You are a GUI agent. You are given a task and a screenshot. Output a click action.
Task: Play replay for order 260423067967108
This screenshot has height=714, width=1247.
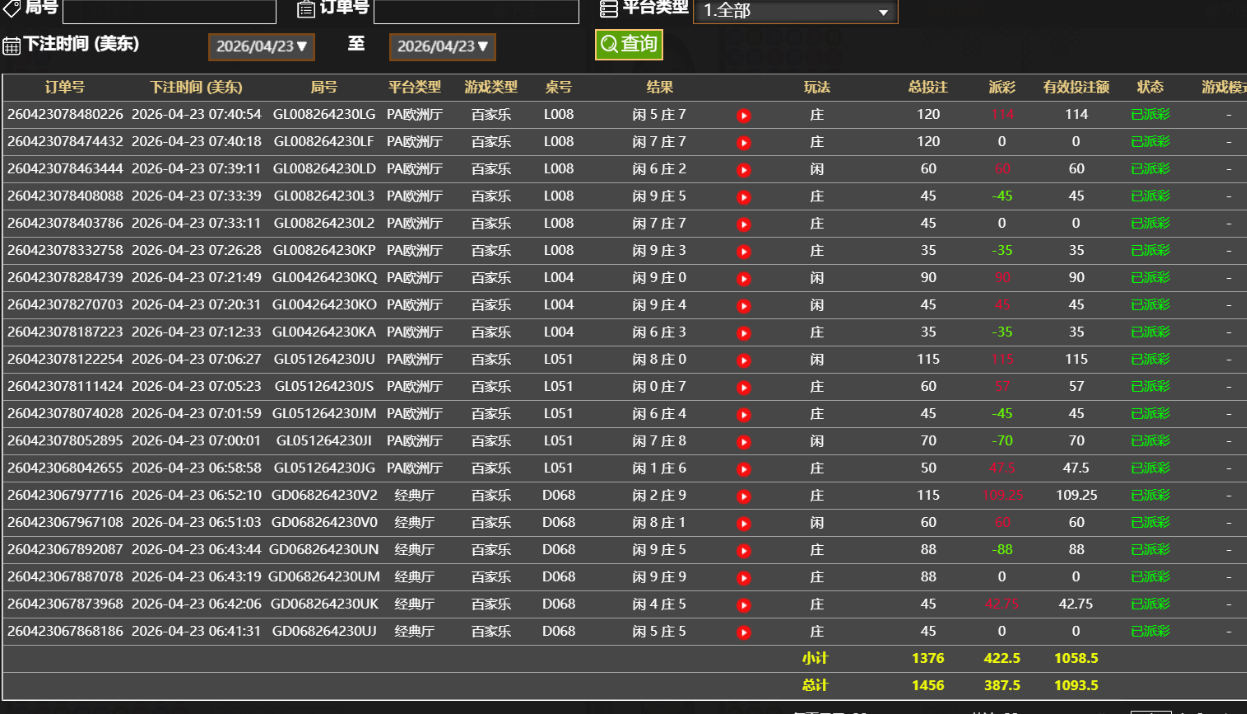pyautogui.click(x=744, y=523)
